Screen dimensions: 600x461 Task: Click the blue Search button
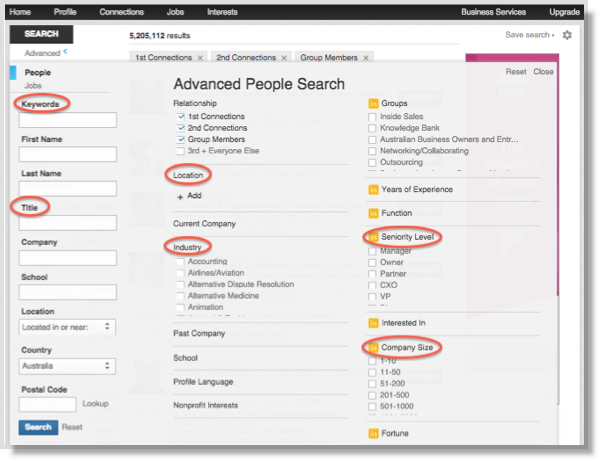(38, 427)
